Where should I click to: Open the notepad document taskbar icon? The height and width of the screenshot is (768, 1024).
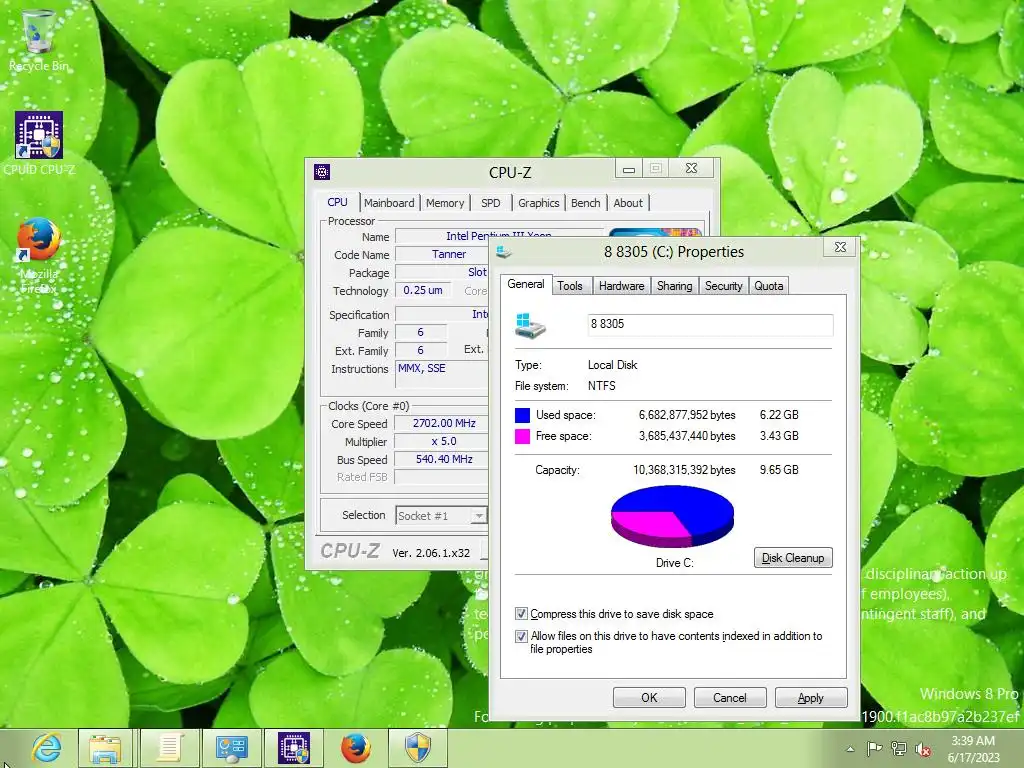tap(169, 748)
